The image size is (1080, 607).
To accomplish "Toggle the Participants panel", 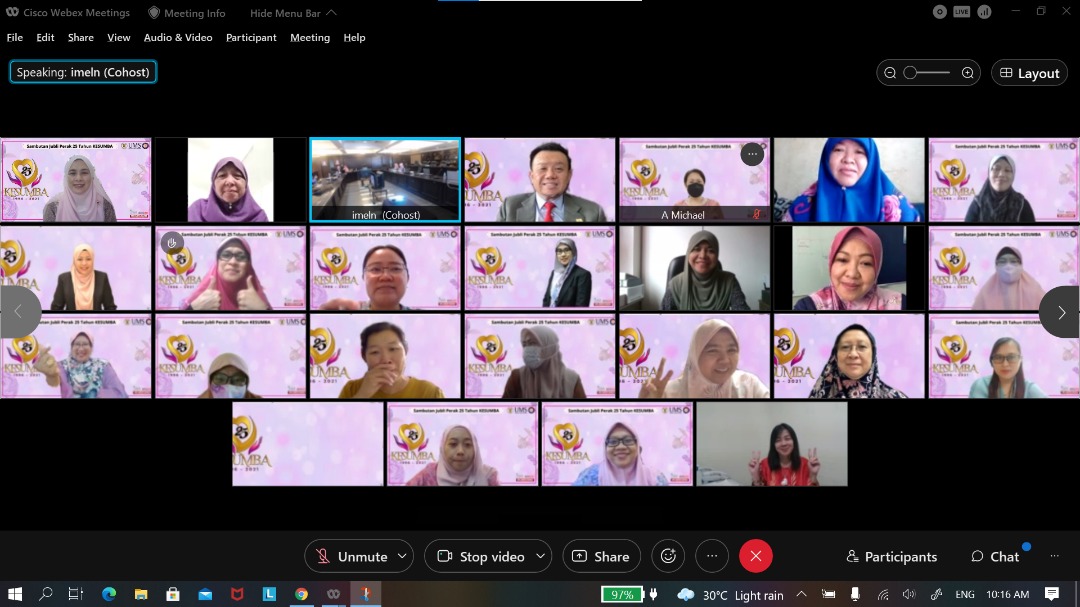I will 891,556.
